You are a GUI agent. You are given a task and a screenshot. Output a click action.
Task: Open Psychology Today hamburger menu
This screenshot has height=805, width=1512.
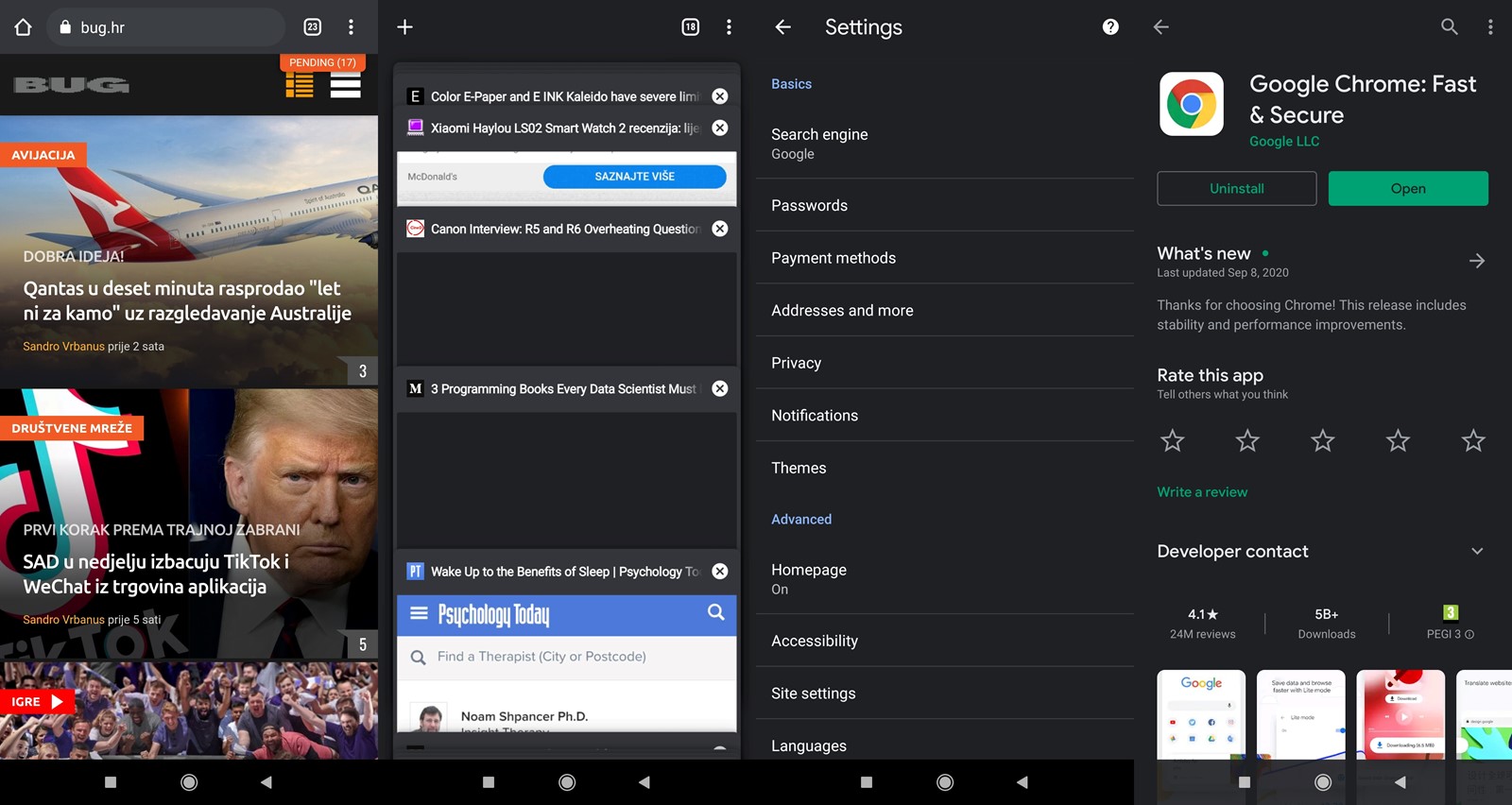(419, 613)
